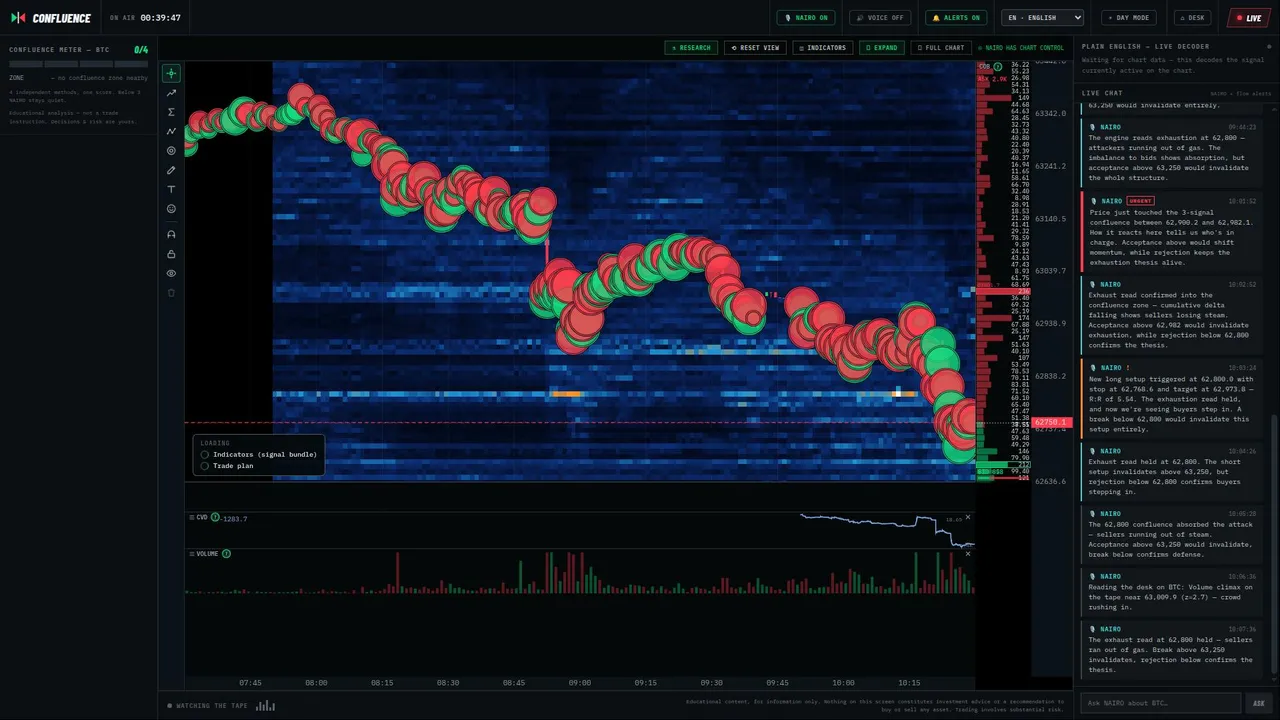Image resolution: width=1280 pixels, height=720 pixels.
Task: Toggle NAIRO on/off
Action: click(x=806, y=18)
